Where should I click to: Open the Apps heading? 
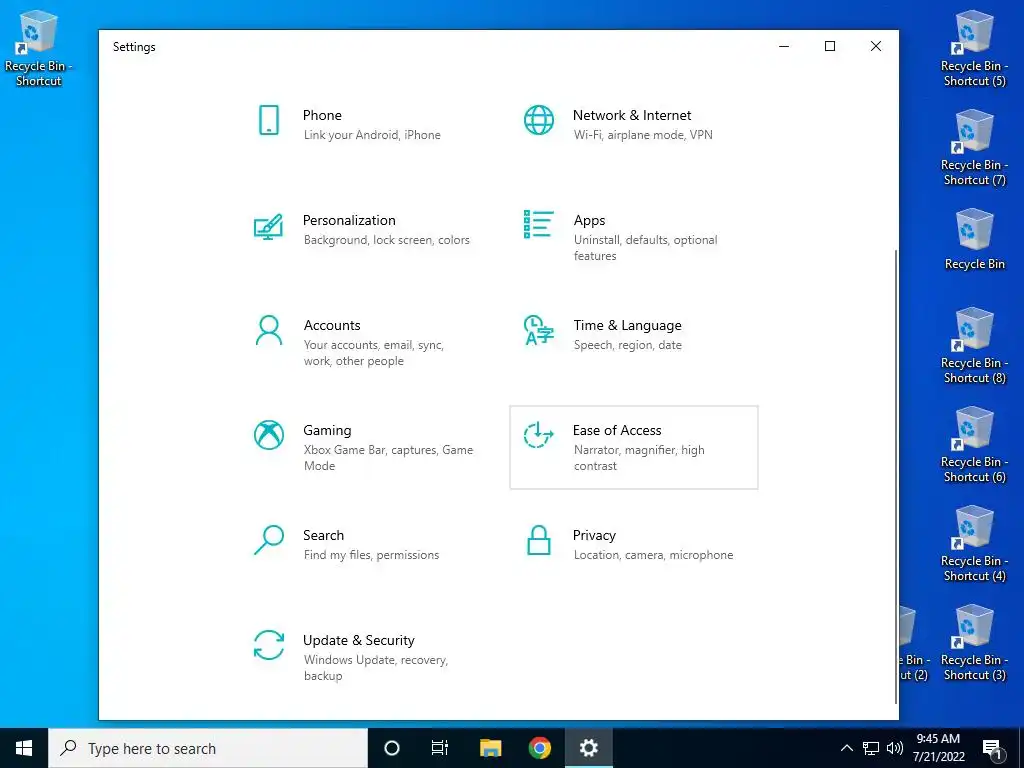pos(590,220)
